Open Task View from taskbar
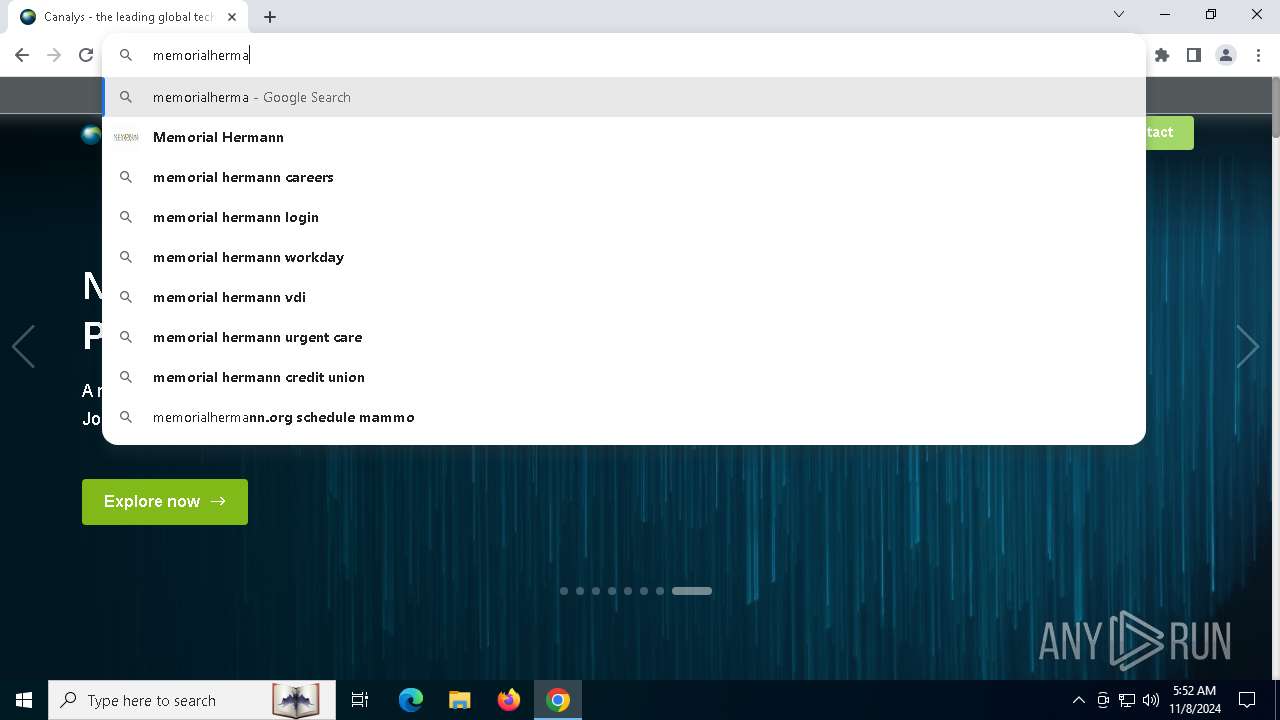This screenshot has width=1280, height=720. click(x=360, y=700)
